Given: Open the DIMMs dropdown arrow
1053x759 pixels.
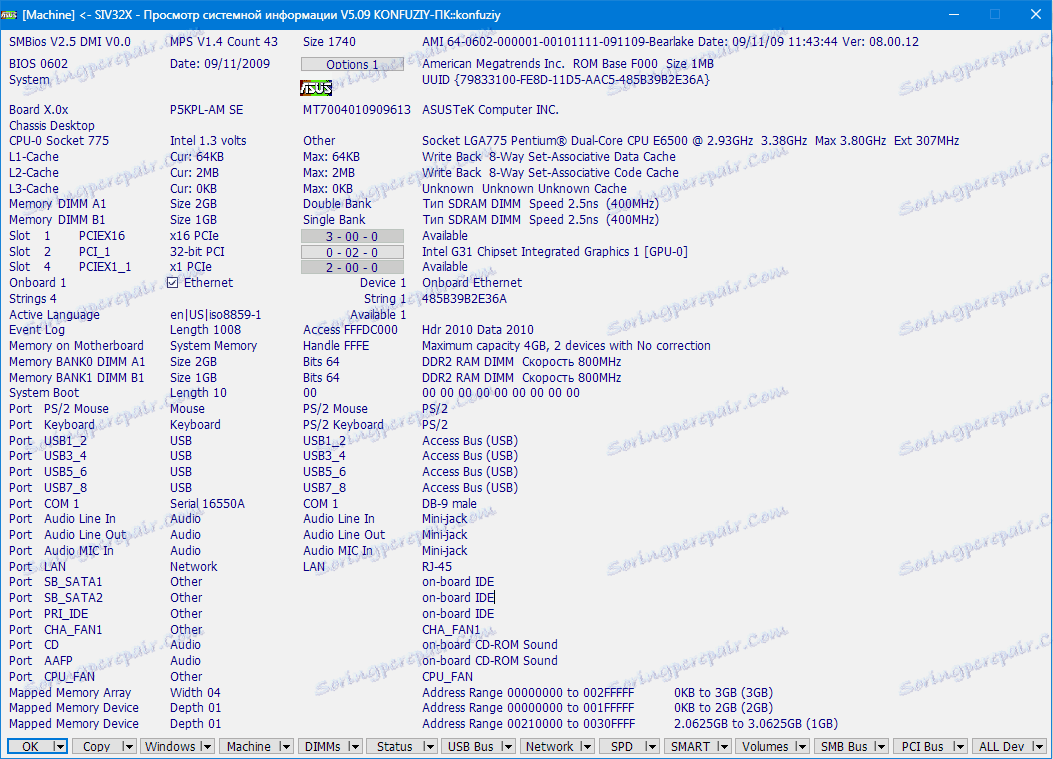Looking at the screenshot, I should [x=355, y=746].
